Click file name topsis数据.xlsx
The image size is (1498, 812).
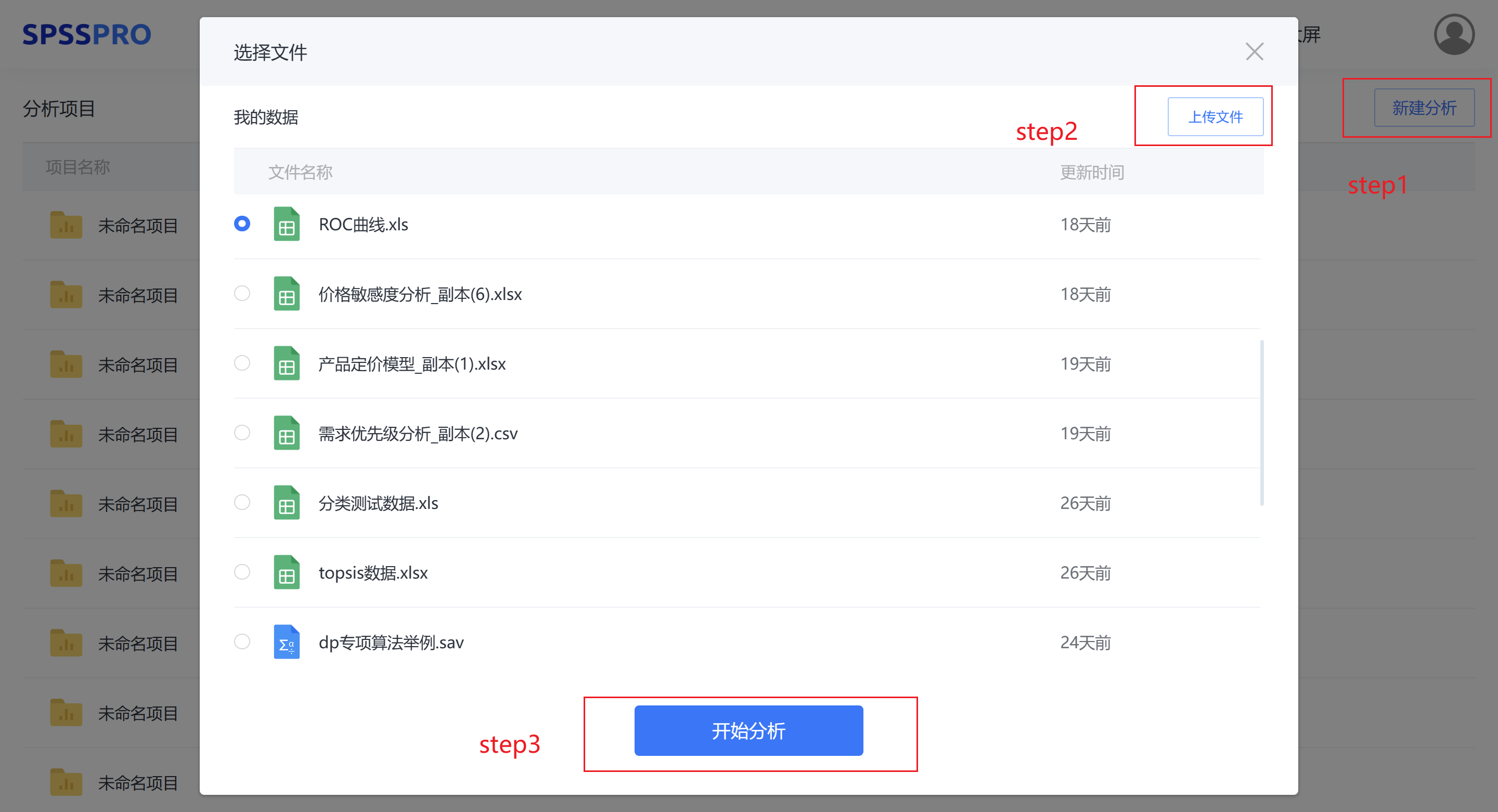click(373, 573)
